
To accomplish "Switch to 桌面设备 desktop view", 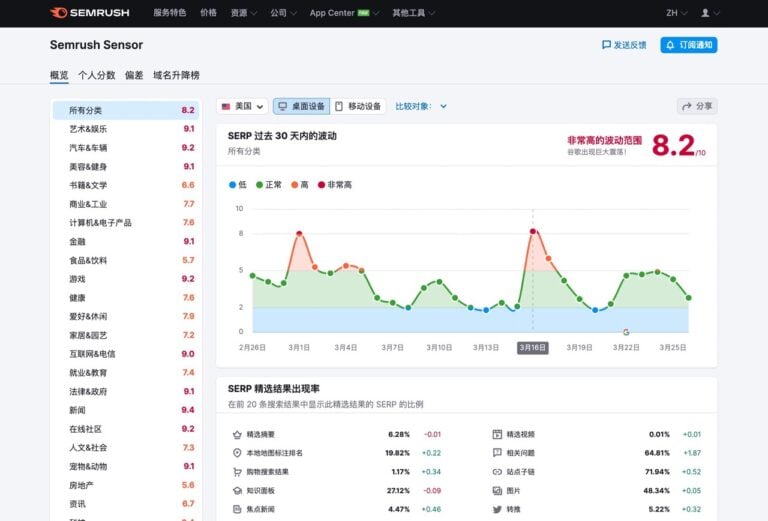I will click(301, 106).
